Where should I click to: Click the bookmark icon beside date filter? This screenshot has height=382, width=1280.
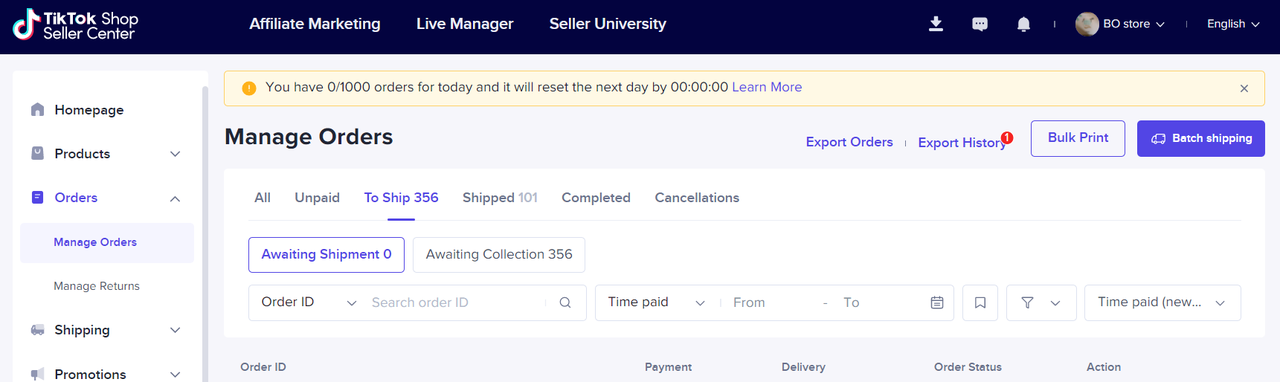point(980,303)
